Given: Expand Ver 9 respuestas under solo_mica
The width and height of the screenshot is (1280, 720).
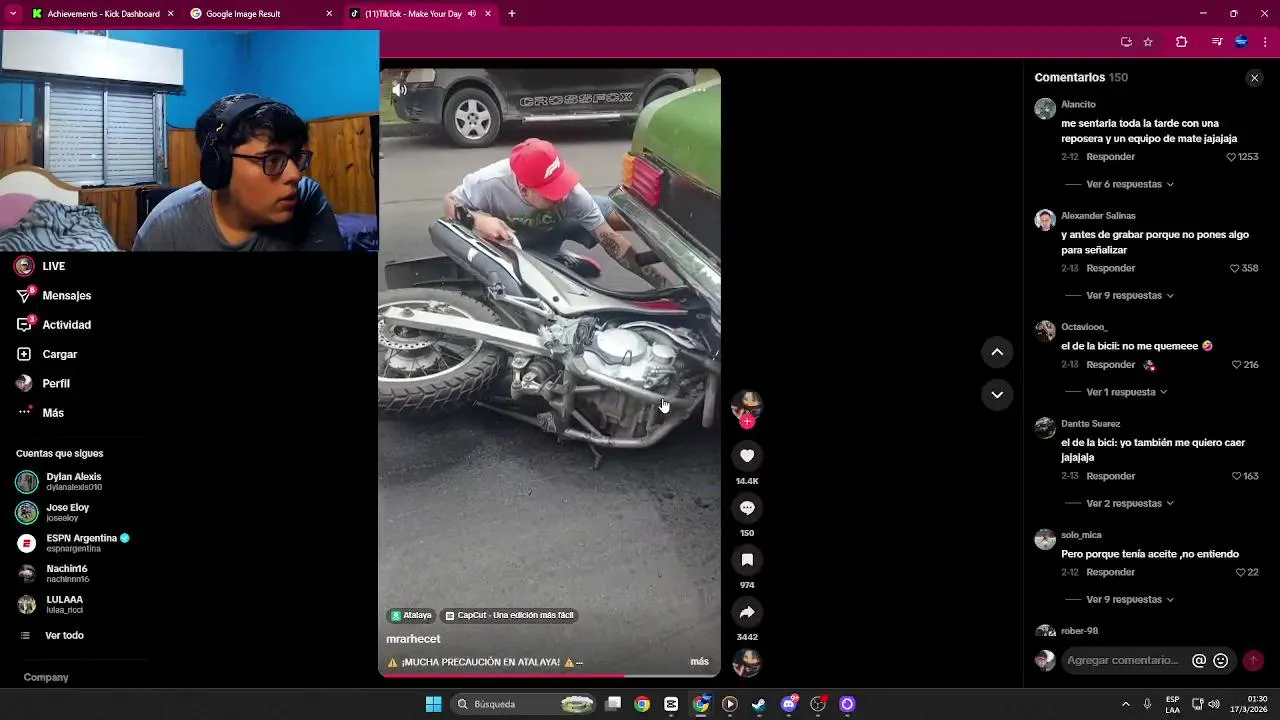Looking at the screenshot, I should 1130,600.
